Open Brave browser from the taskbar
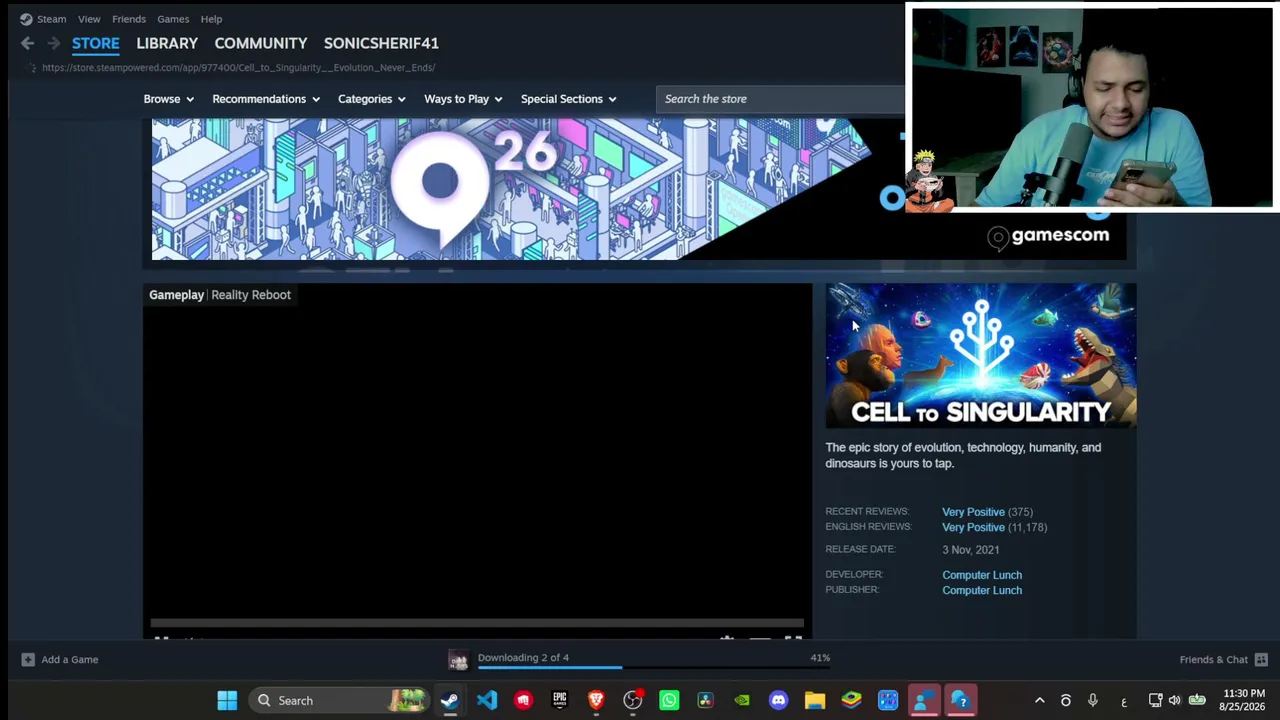 pyautogui.click(x=596, y=700)
